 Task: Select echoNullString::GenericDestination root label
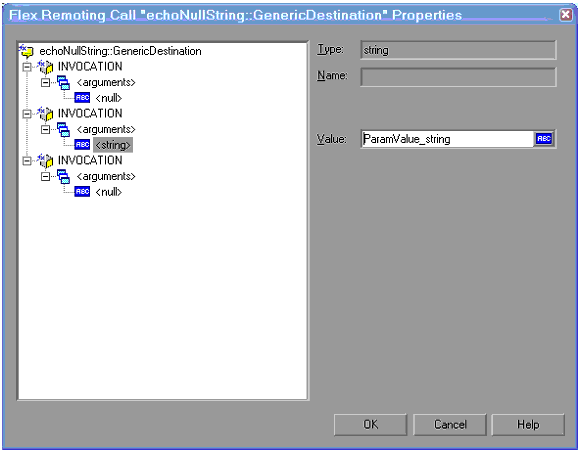[x=120, y=51]
